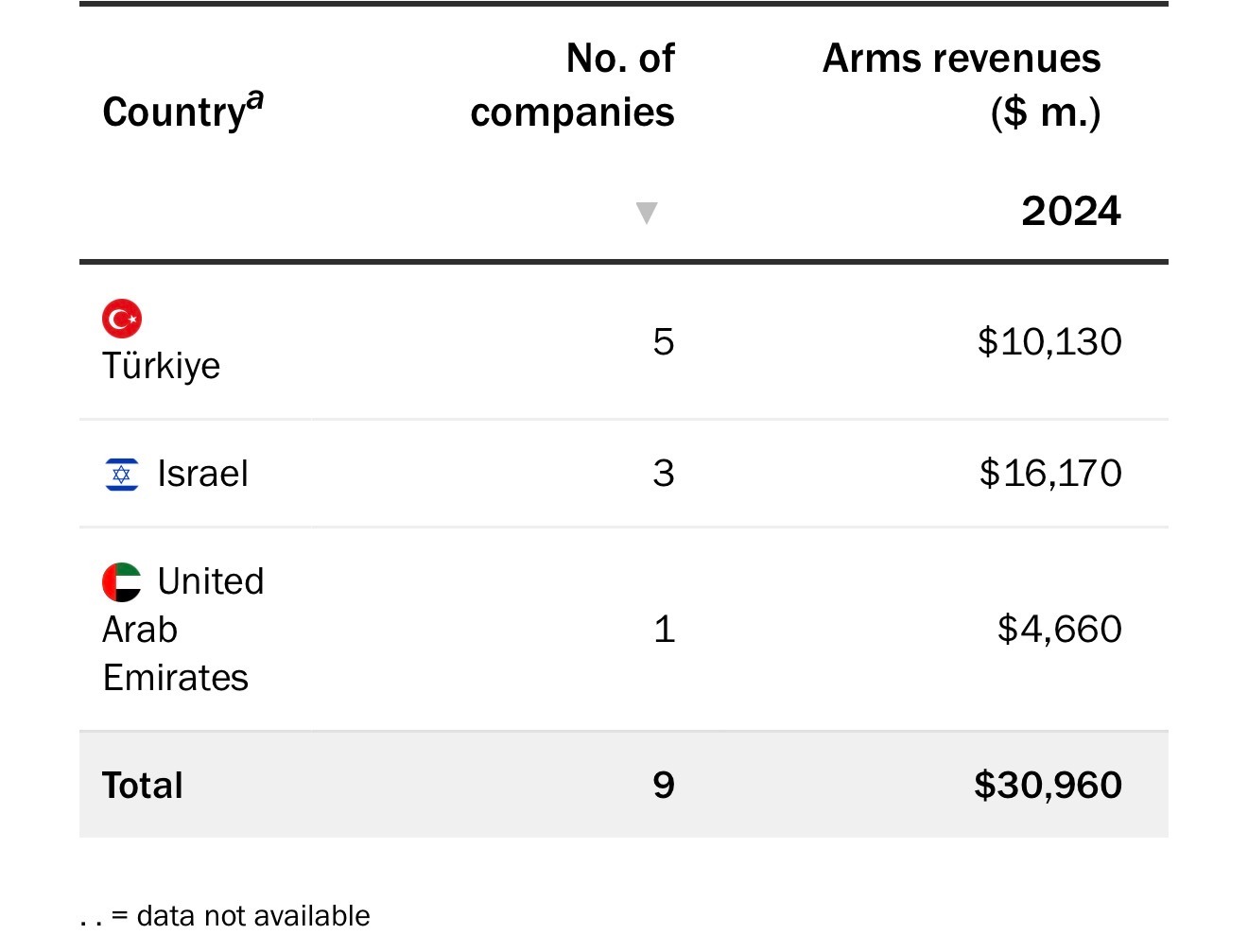Click Israel's revenue value $16,170
Screen dimensions: 1248x952
point(1050,474)
